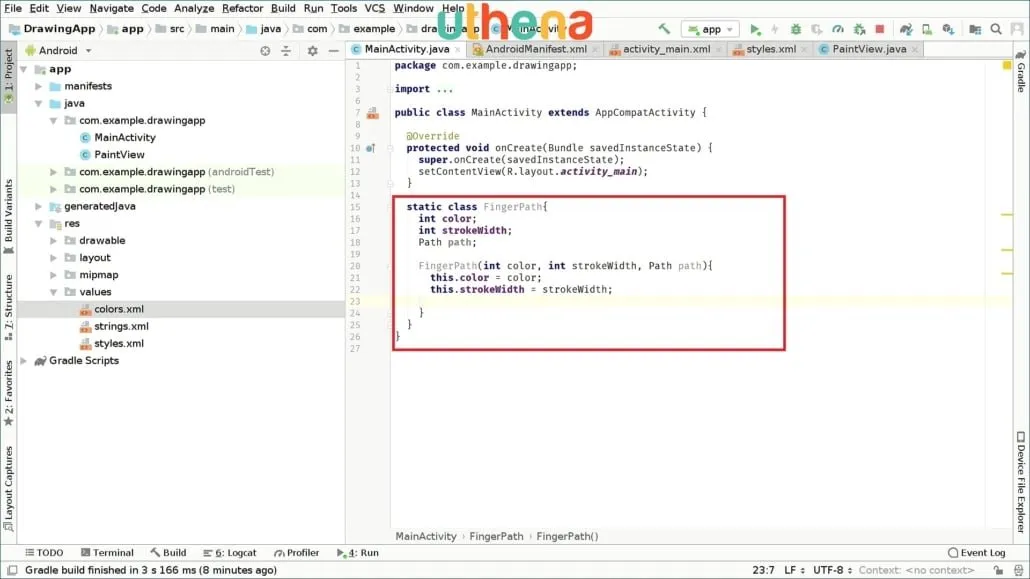The width and height of the screenshot is (1030, 579).
Task: Stop the running app with red square
Action: pos(880,29)
